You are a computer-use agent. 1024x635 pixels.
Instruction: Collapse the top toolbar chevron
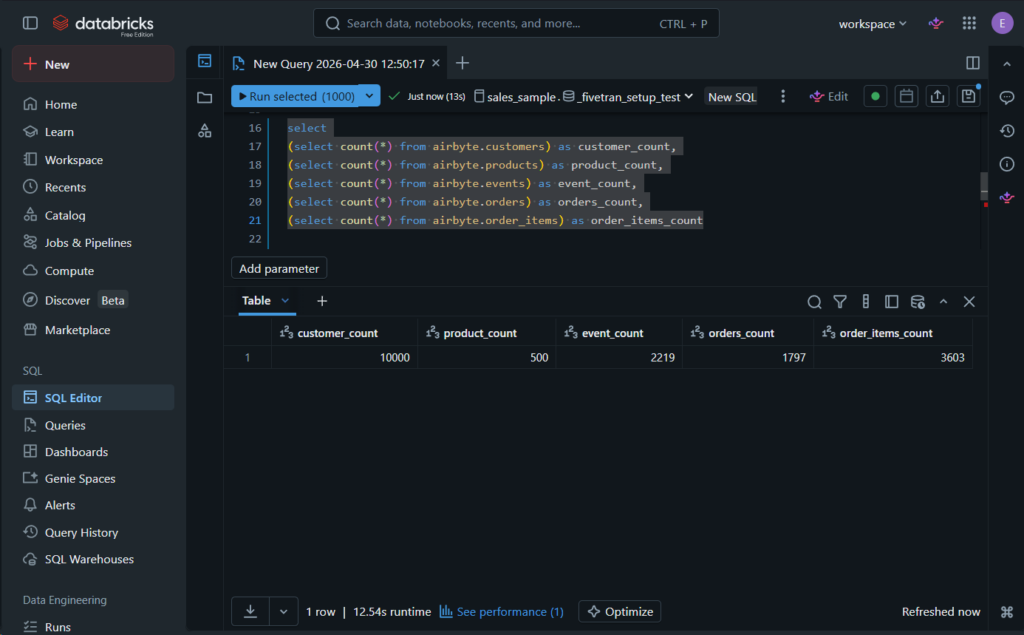[x=1006, y=64]
